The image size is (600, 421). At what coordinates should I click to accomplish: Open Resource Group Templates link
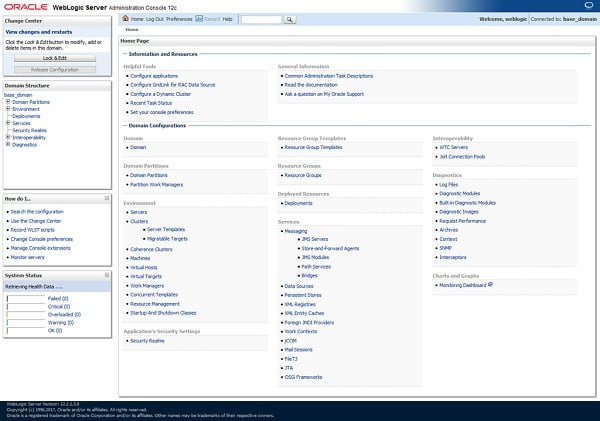click(313, 147)
